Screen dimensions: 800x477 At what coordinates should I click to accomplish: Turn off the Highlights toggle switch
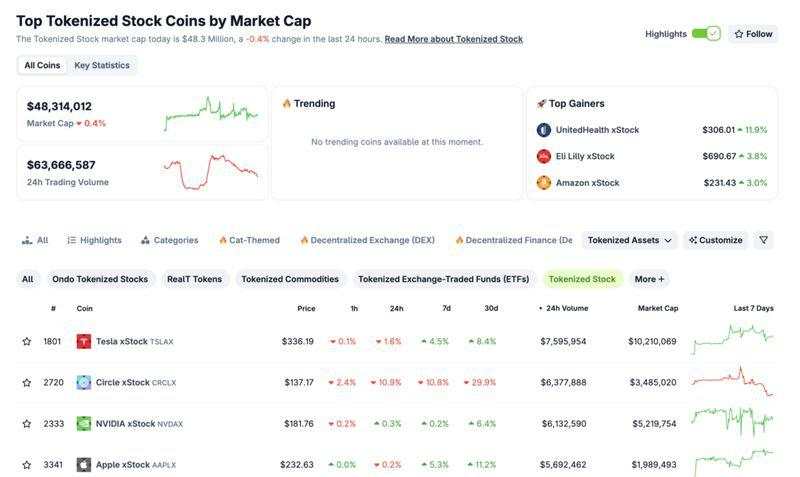(x=706, y=34)
